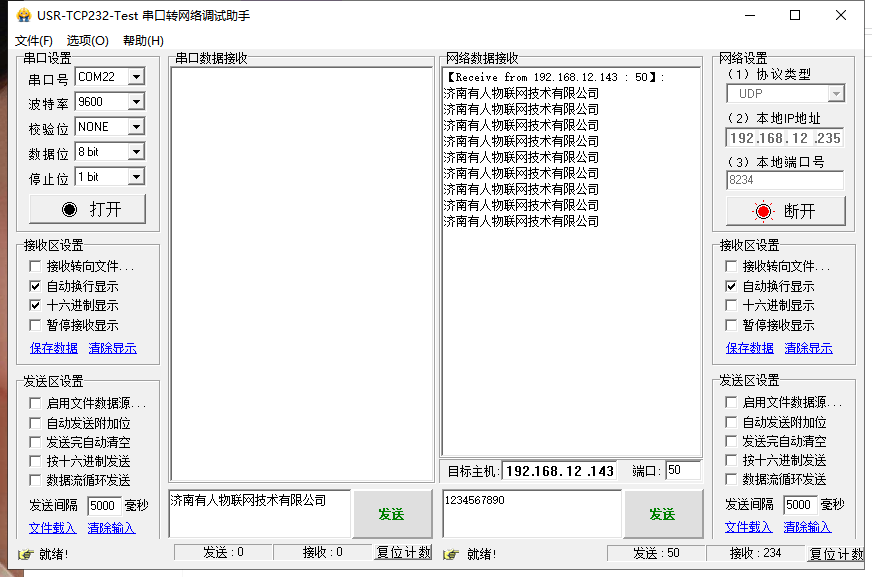Open the 8 bit data bits dropdown

pyautogui.click(x=136, y=152)
